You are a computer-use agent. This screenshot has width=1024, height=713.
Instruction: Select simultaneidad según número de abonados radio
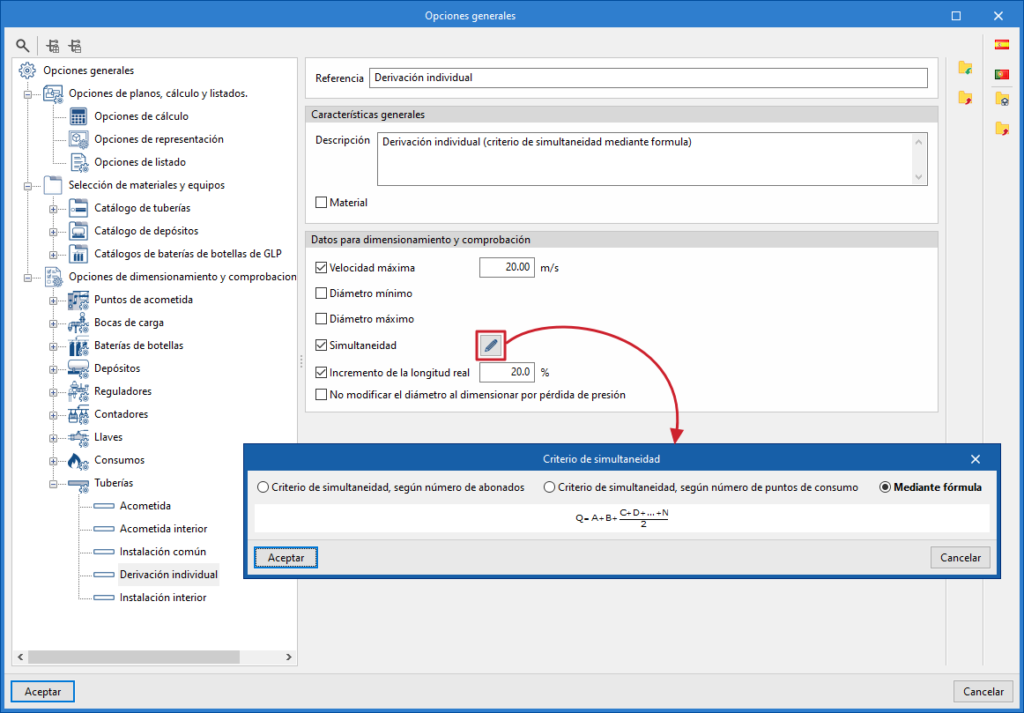coord(263,487)
